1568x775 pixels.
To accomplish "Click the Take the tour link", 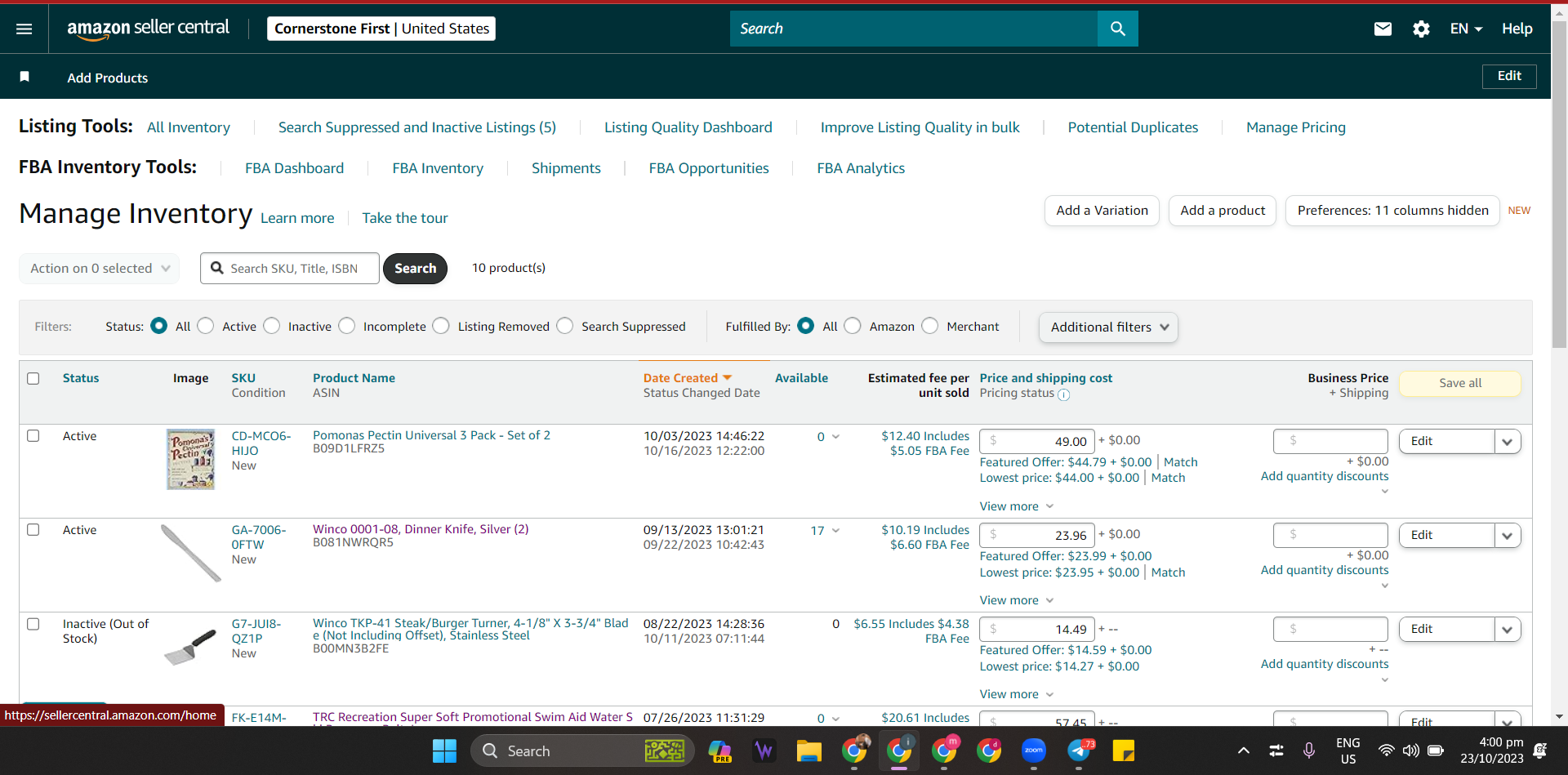I will click(405, 218).
